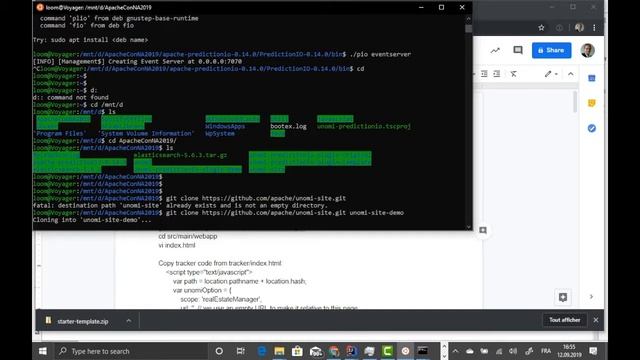Switch to Chrome on the taskbar
This screenshot has width=640, height=360.
(x=333, y=351)
